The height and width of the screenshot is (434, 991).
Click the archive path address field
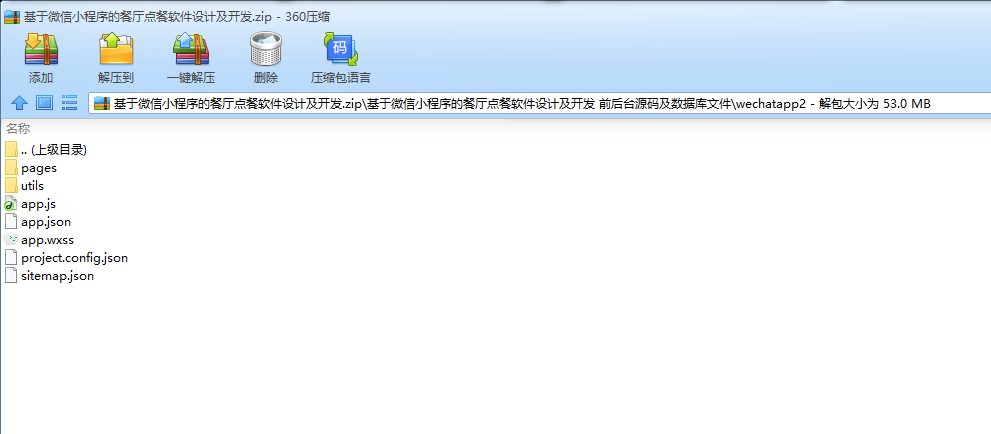pyautogui.click(x=540, y=104)
